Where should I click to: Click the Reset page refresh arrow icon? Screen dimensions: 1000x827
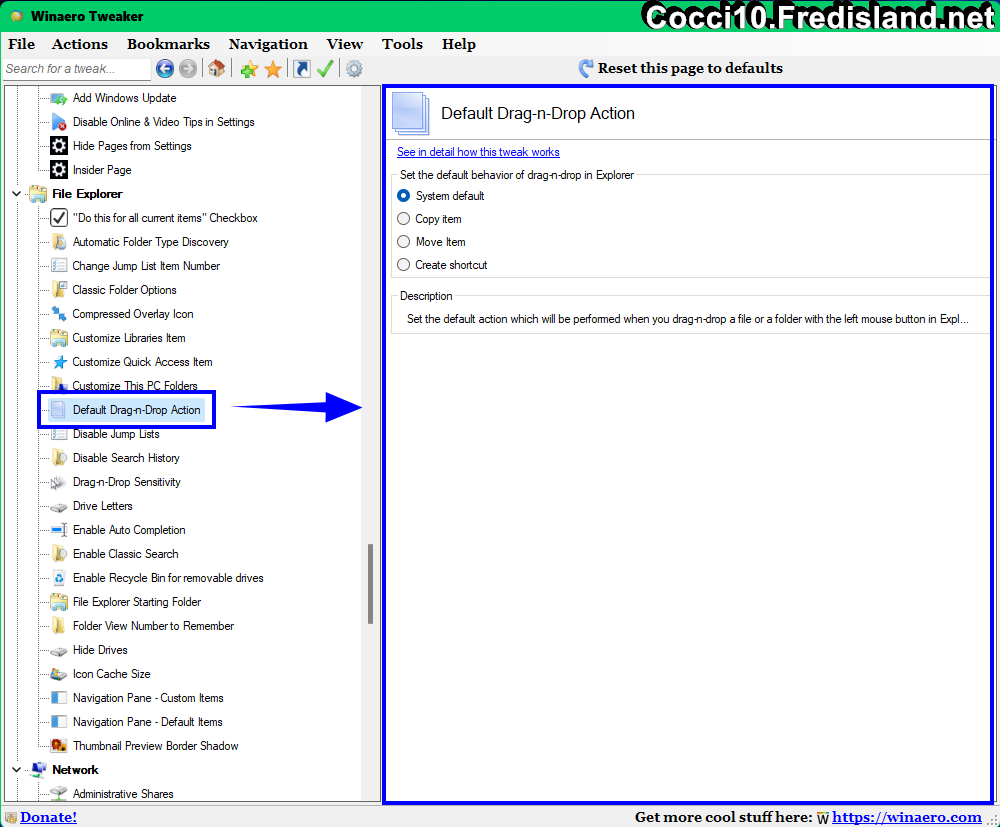(585, 68)
